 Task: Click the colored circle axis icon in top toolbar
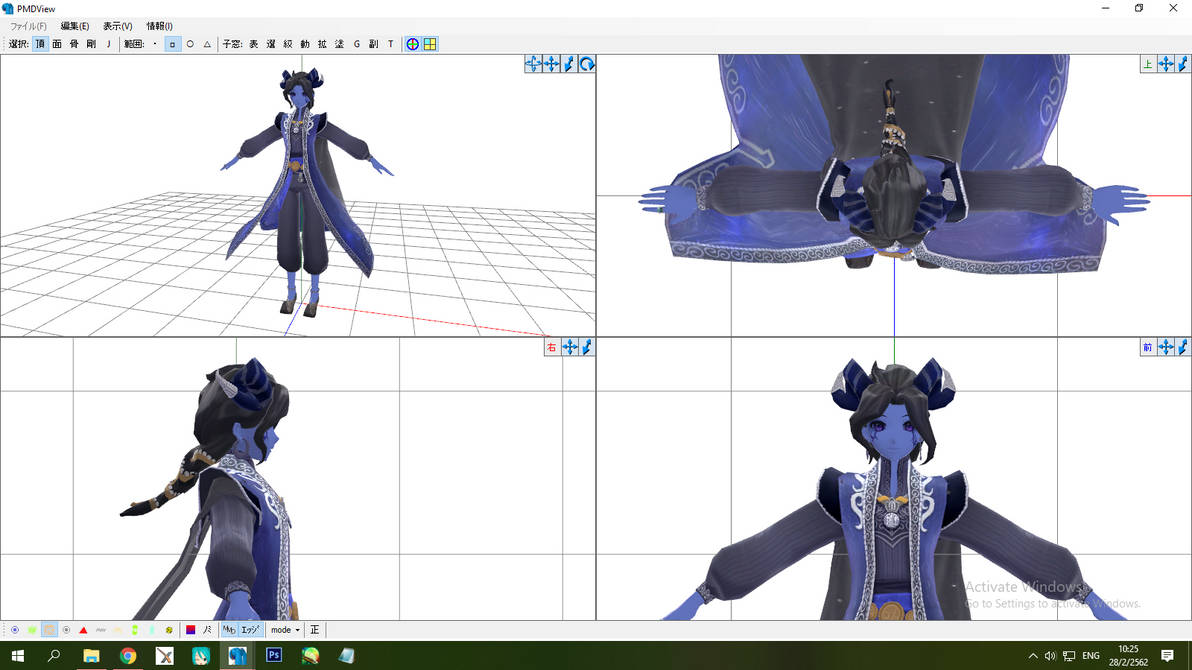(412, 44)
